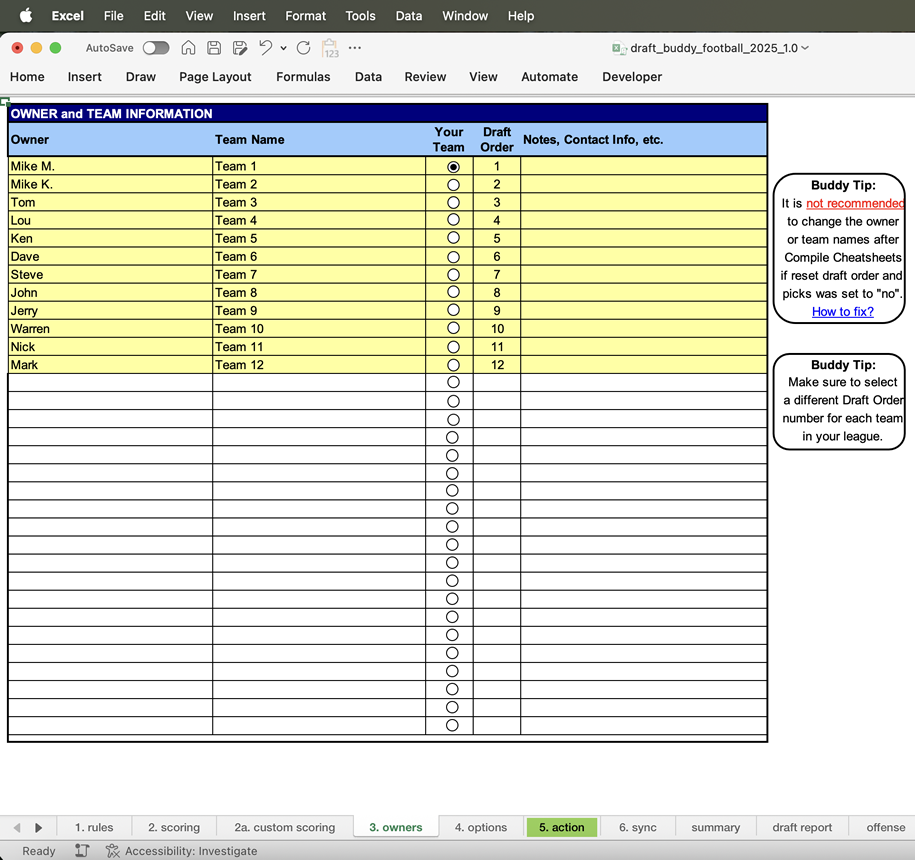Select the first empty owner cell below Mark
Viewport: 915px width, 860px height.
click(110, 383)
